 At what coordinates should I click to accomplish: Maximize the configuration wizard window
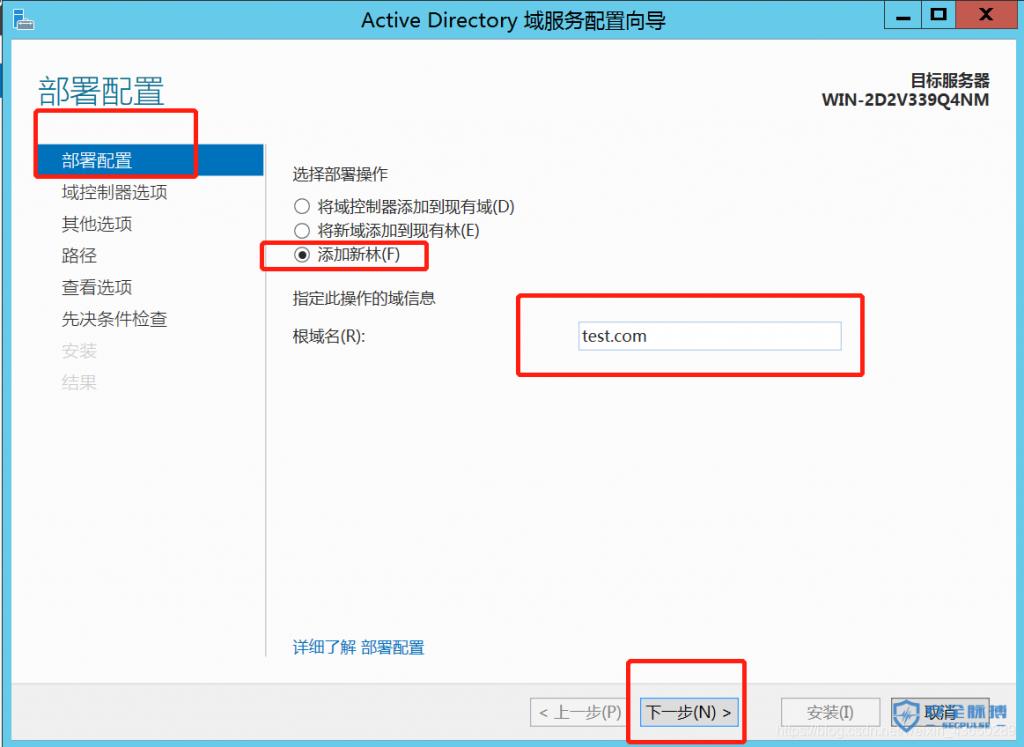[x=938, y=16]
